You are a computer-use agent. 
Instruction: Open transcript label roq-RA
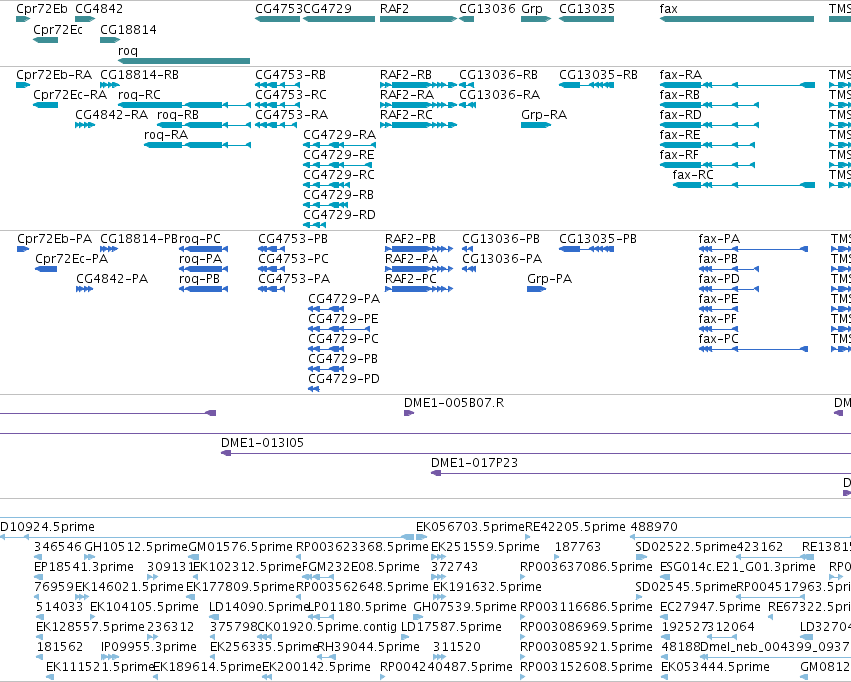(x=166, y=135)
